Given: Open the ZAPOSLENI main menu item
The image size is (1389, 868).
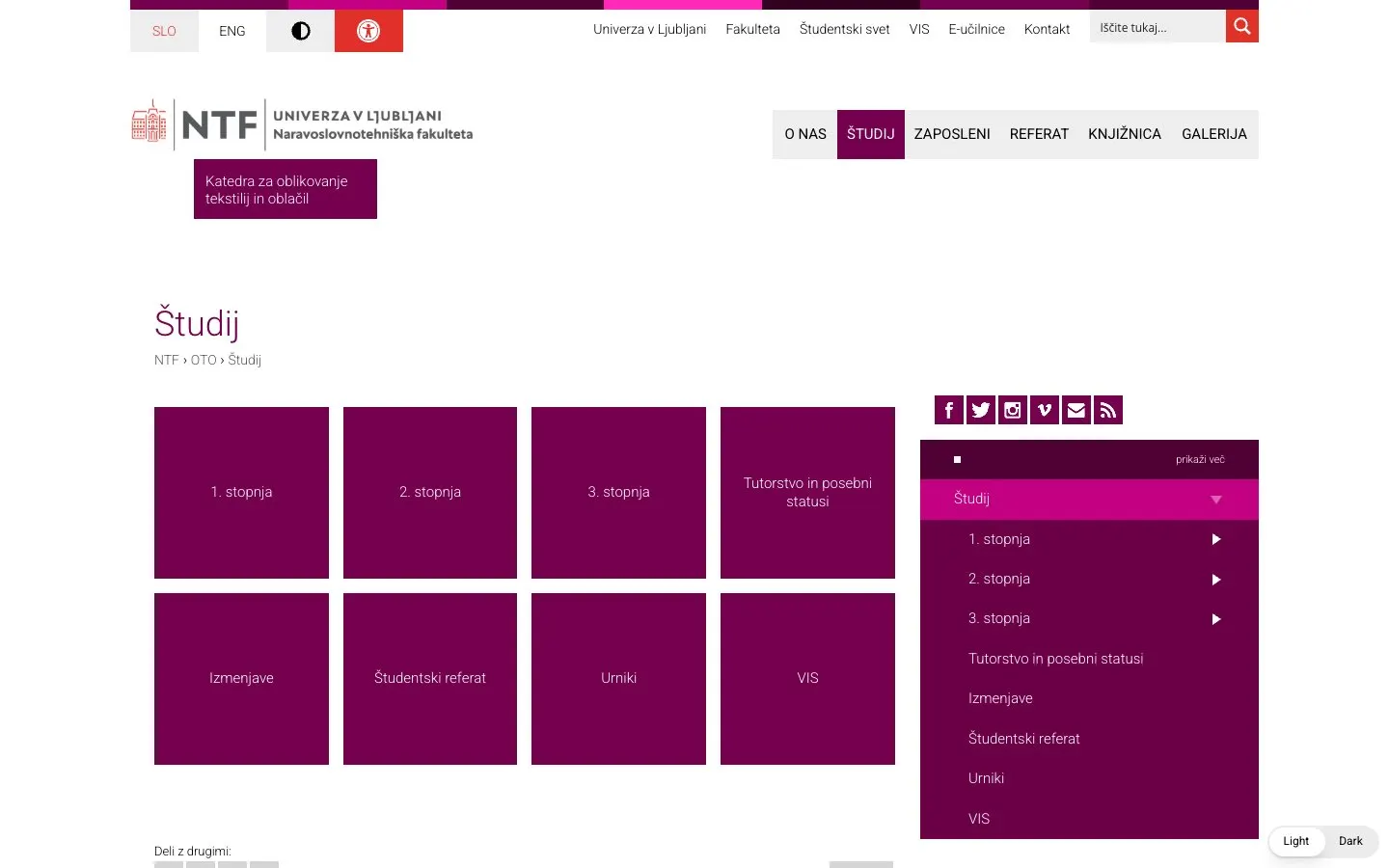Looking at the screenshot, I should (x=952, y=134).
